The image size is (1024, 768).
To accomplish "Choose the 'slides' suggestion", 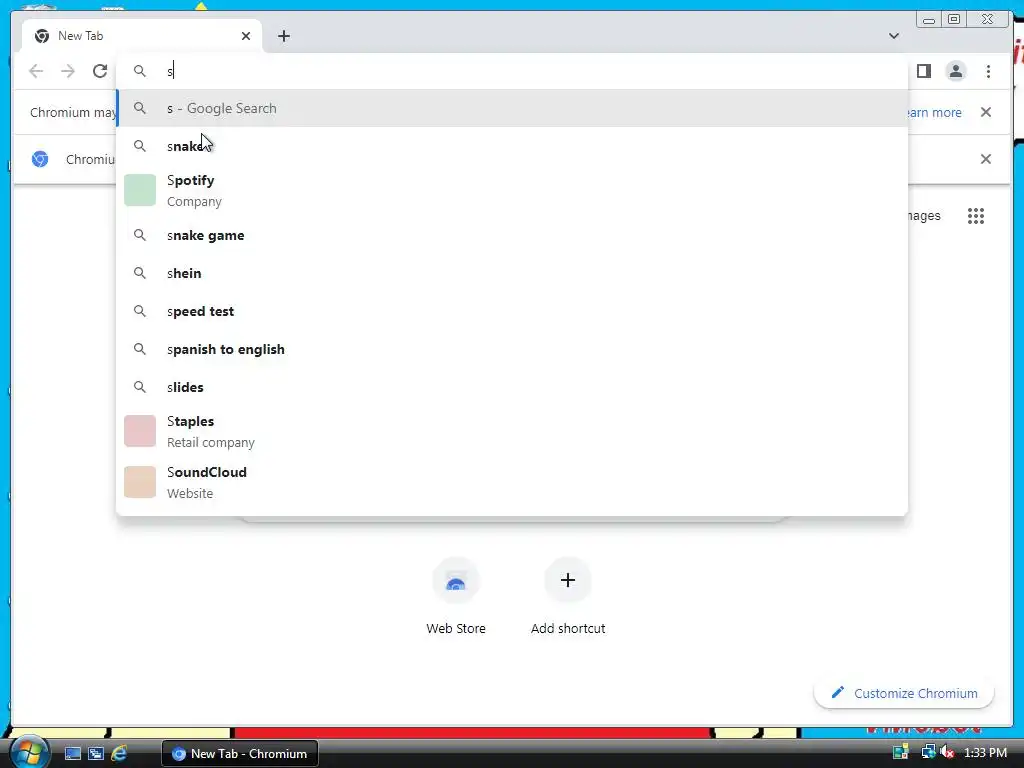I will pos(512,387).
